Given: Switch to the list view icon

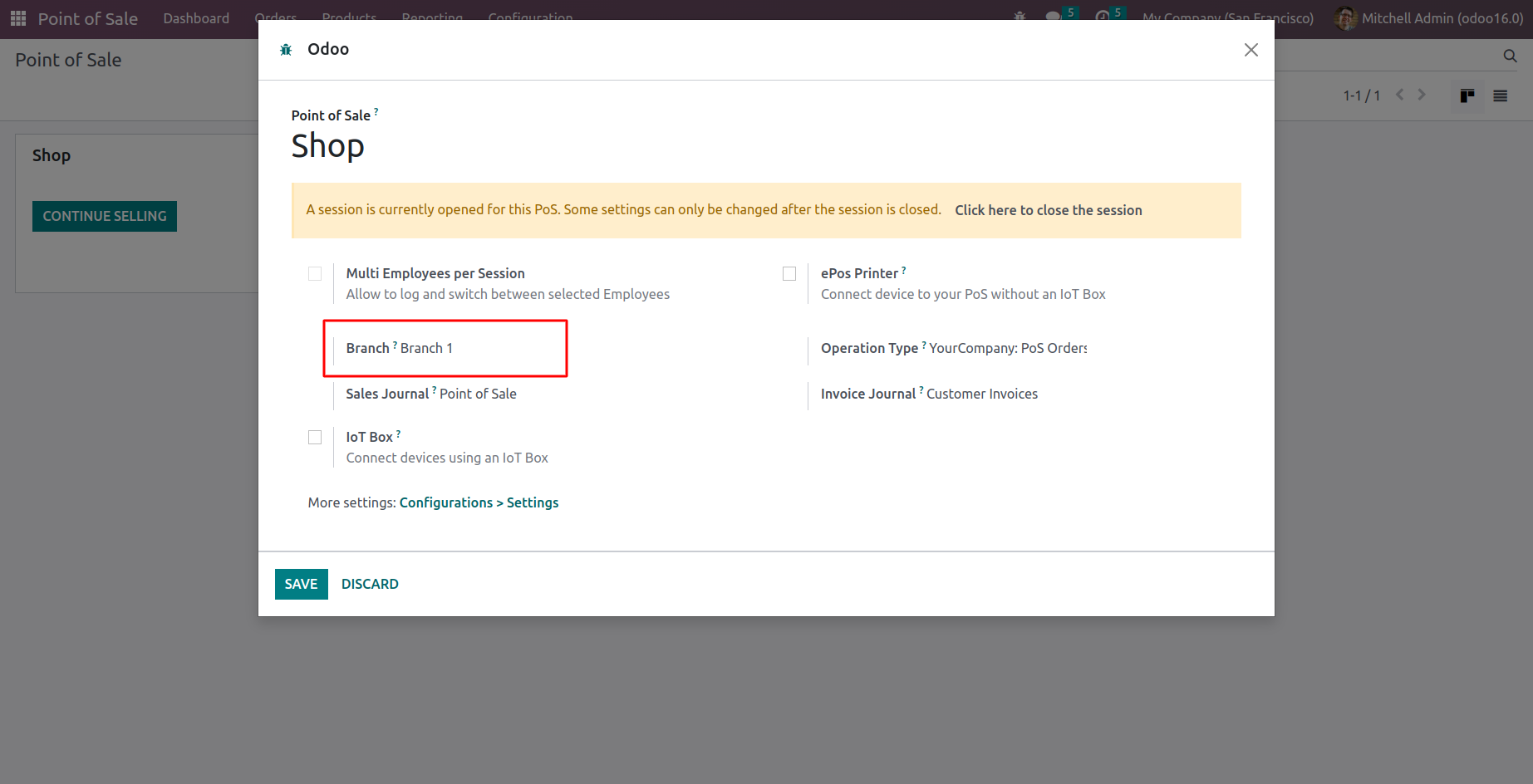Looking at the screenshot, I should pos(1500,96).
